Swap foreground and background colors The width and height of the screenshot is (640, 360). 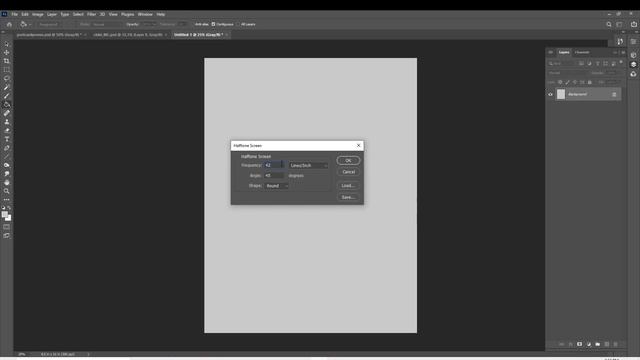9,208
